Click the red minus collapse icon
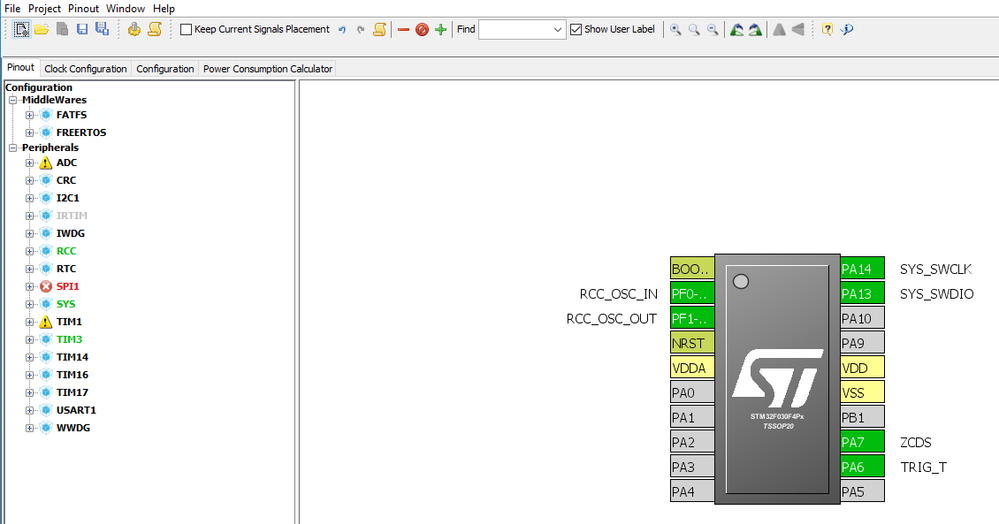The width and height of the screenshot is (999, 524). click(x=403, y=29)
